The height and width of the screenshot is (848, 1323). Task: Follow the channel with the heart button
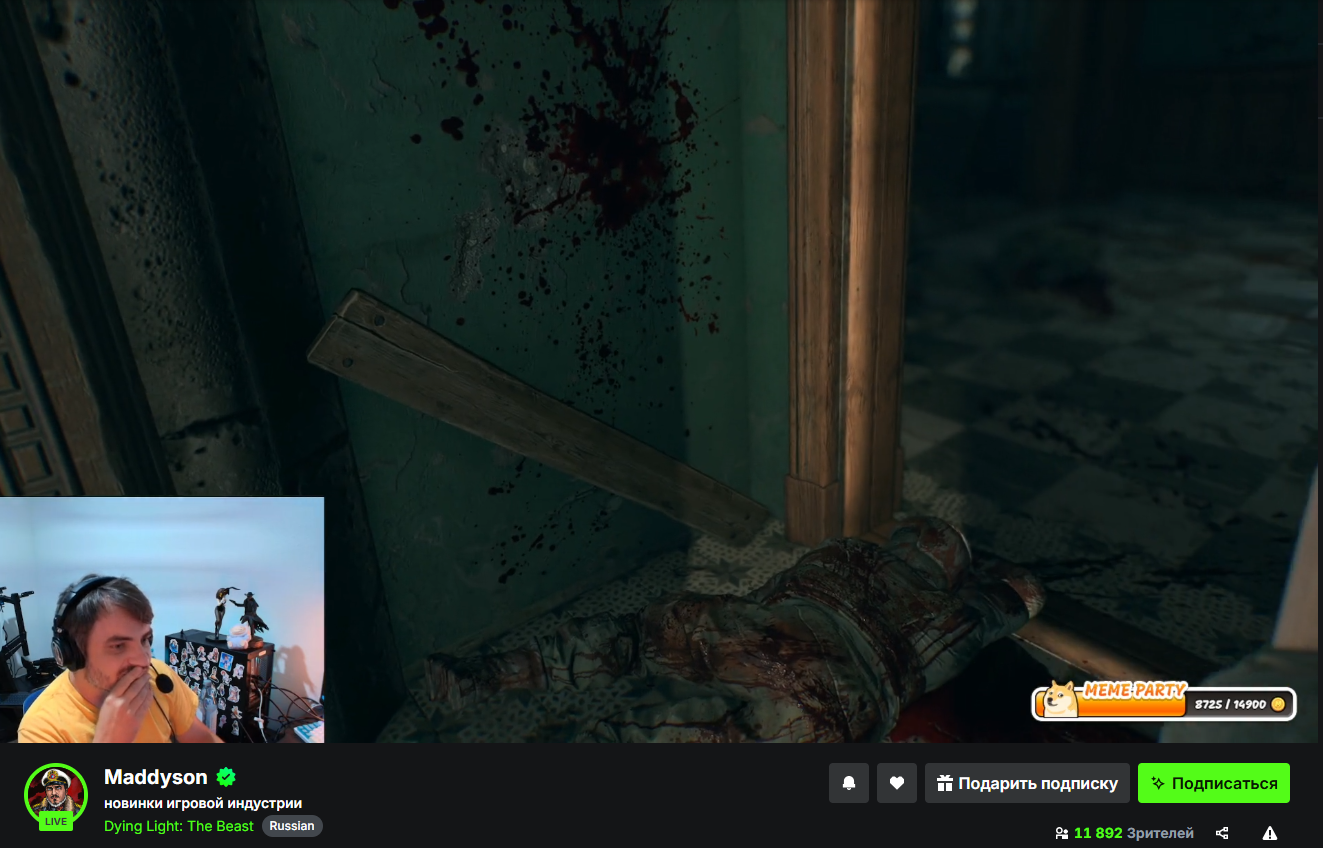[x=897, y=783]
